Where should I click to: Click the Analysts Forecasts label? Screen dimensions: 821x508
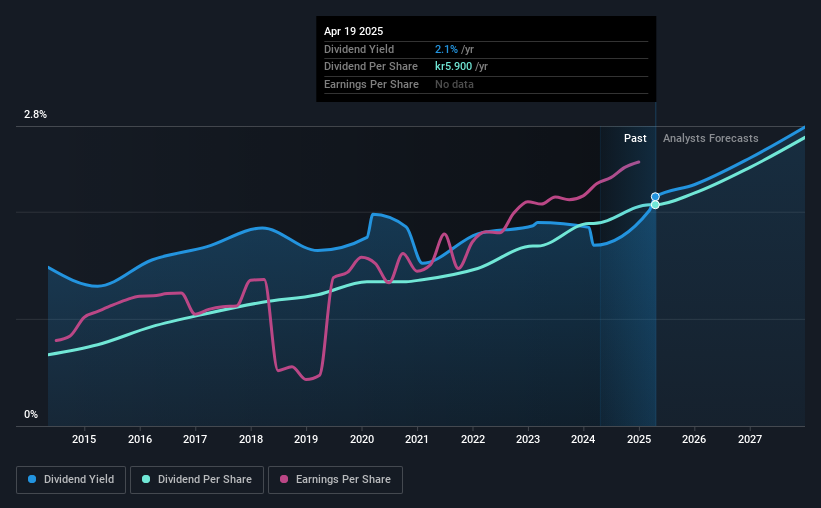(x=711, y=138)
